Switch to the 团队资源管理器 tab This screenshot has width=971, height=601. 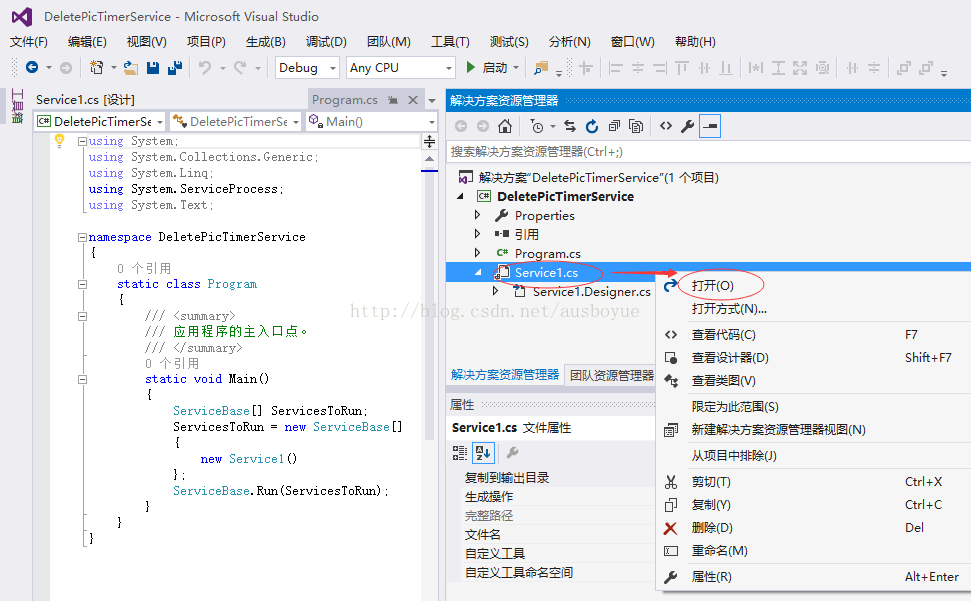[612, 375]
